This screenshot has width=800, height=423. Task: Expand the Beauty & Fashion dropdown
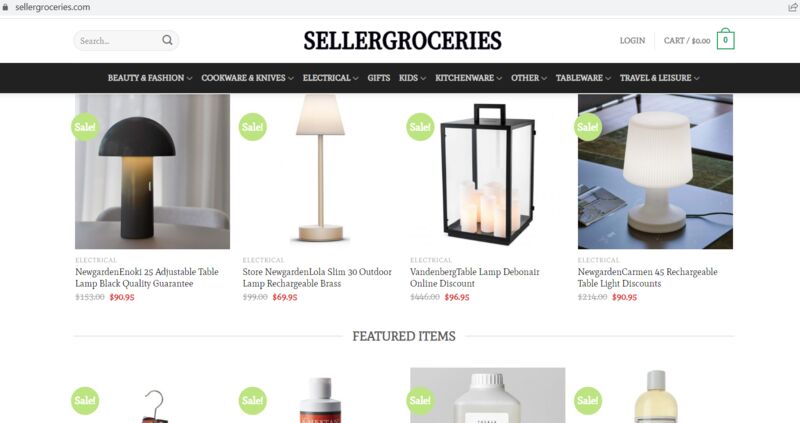pos(149,78)
